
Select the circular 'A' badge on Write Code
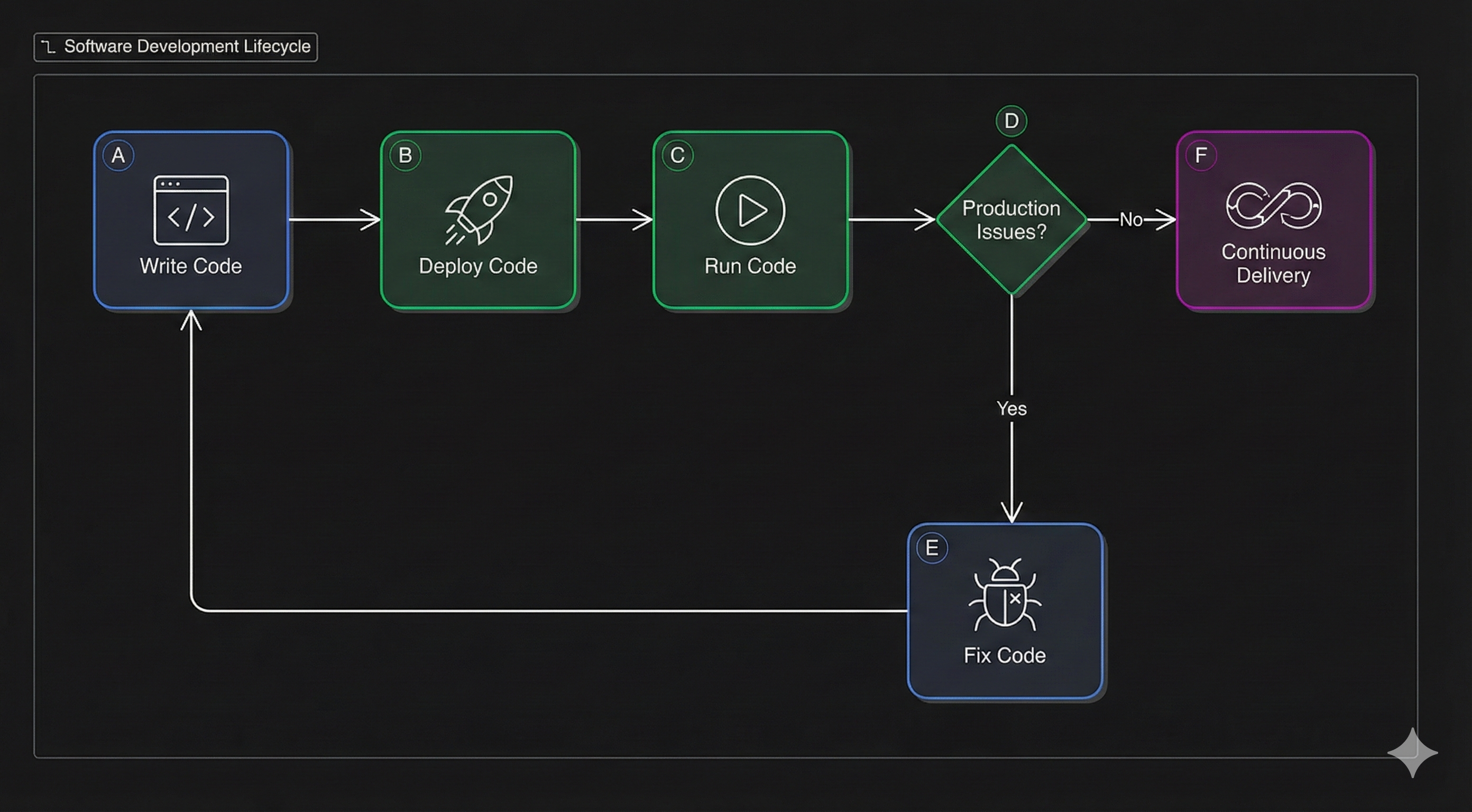tap(118, 155)
